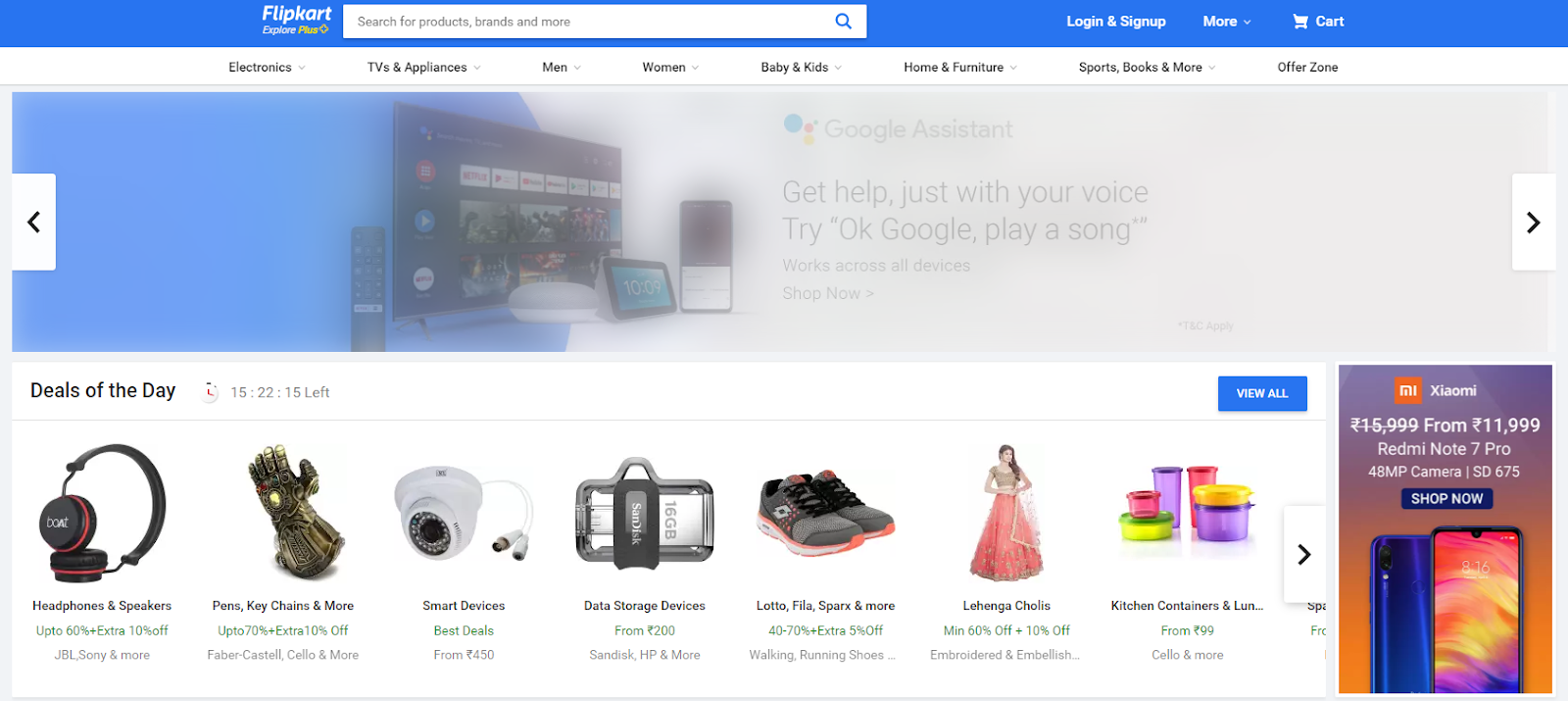Click 'Sandisk, HP & More' text

[645, 655]
